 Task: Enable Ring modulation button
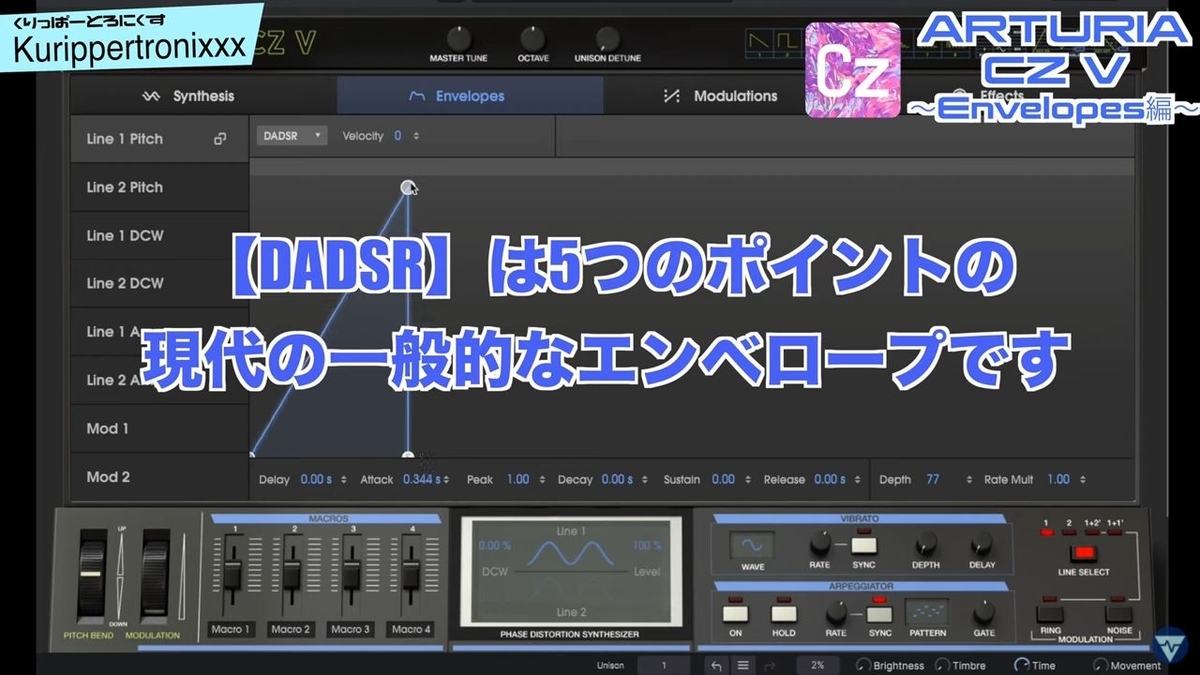pos(1049,613)
